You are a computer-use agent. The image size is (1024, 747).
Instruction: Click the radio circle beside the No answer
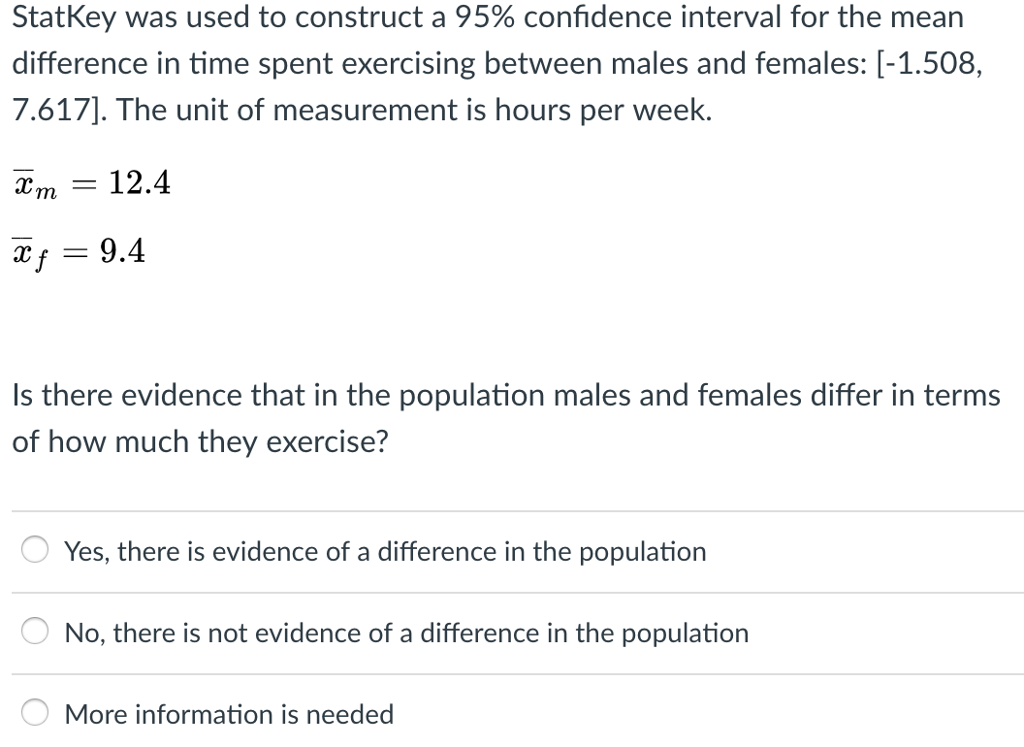click(x=35, y=631)
